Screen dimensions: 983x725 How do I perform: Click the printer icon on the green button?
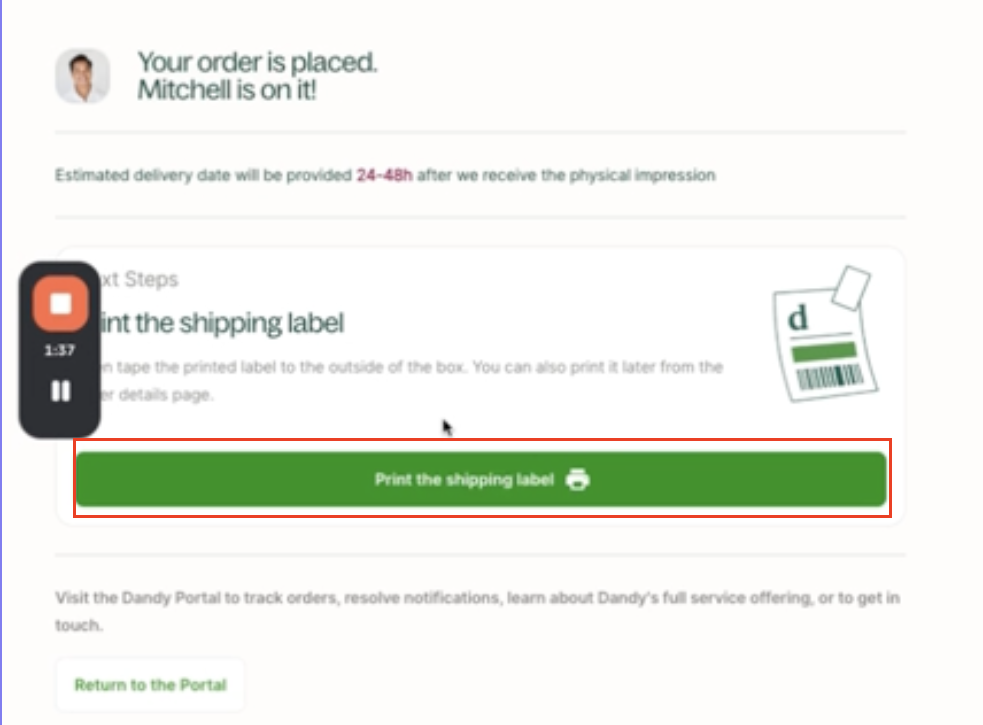577,480
